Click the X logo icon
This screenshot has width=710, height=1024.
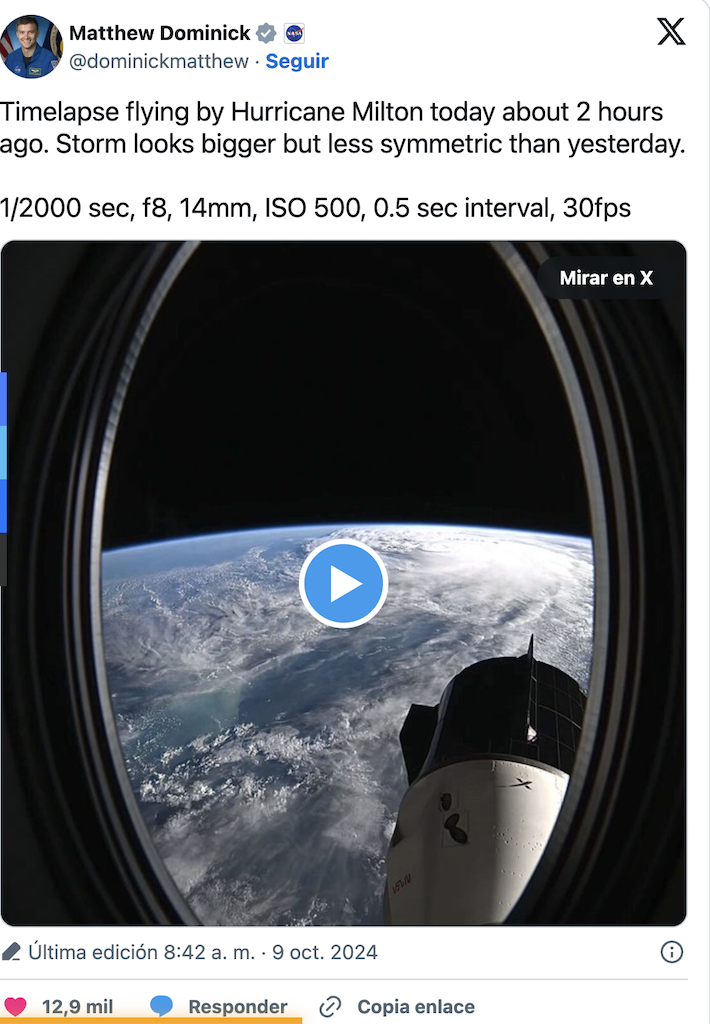point(671,31)
